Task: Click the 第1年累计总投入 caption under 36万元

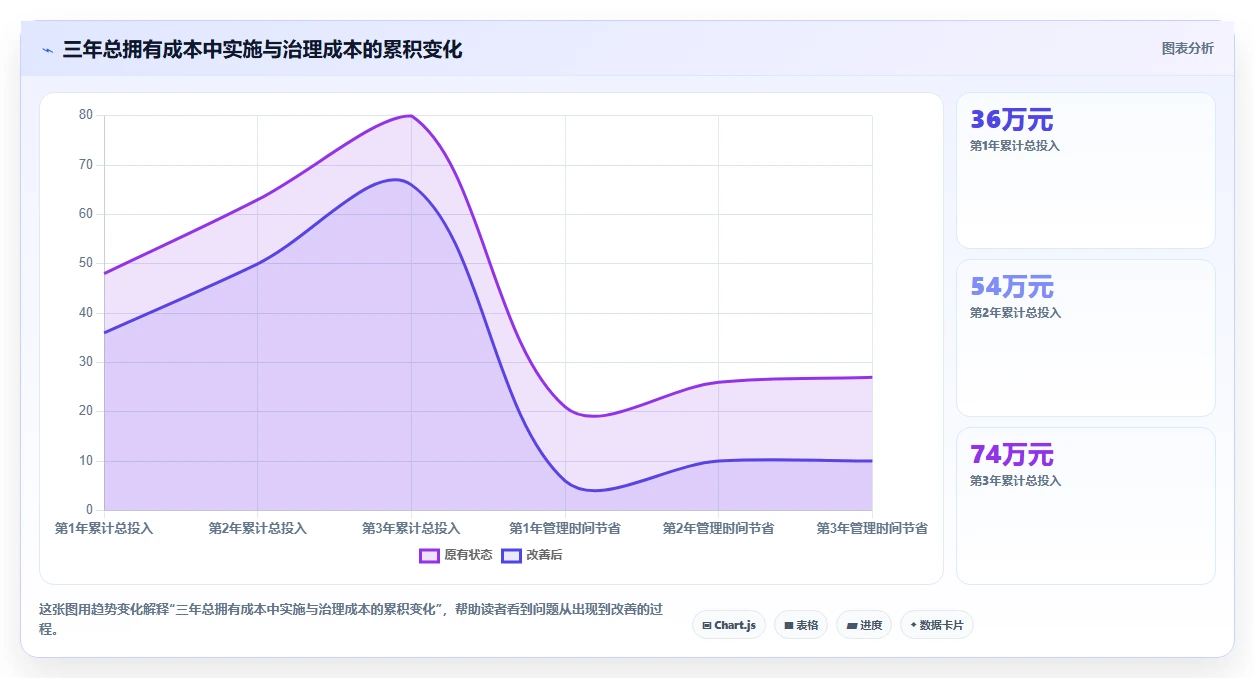Action: [x=1015, y=146]
